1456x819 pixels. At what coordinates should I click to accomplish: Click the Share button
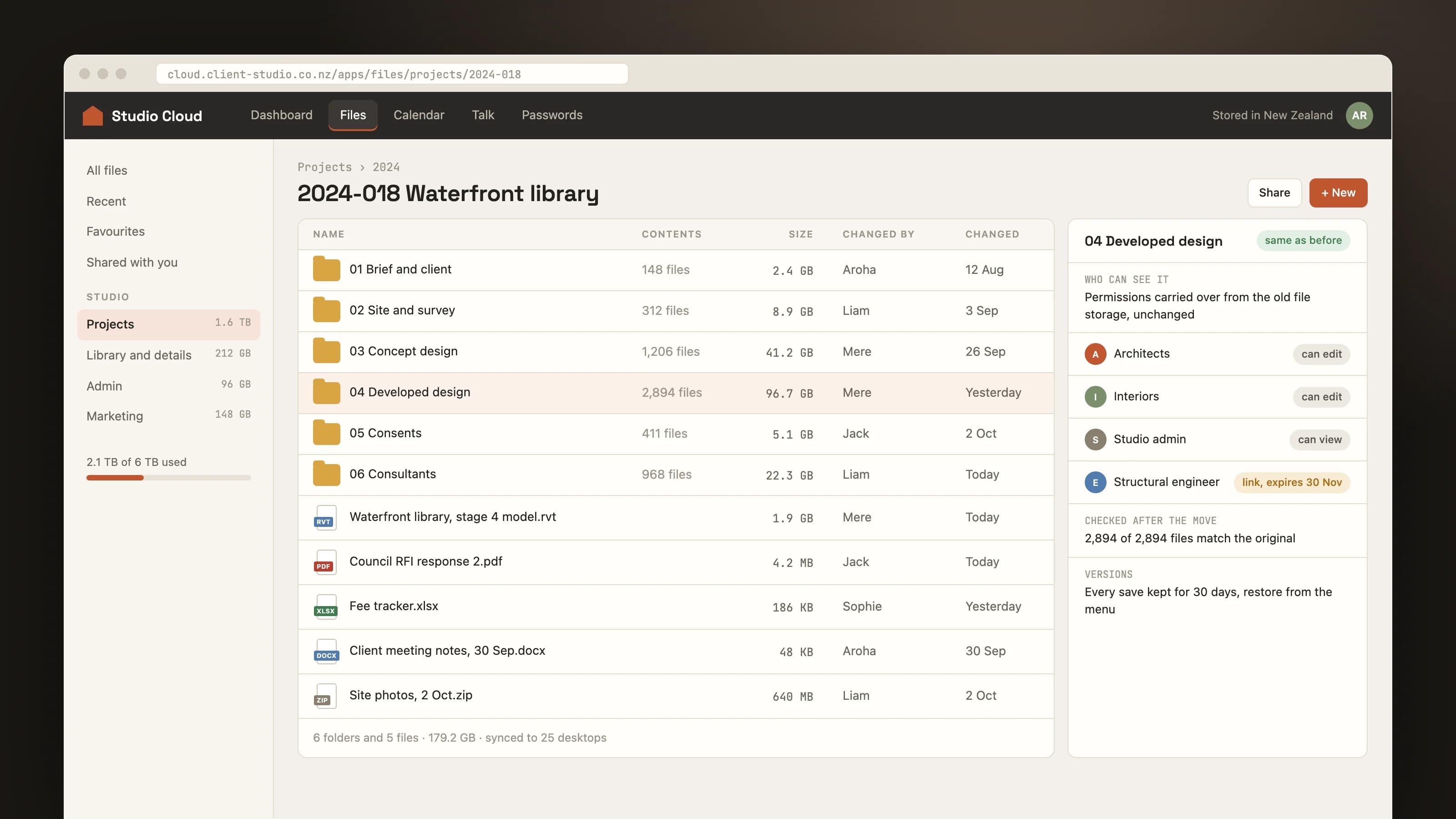click(x=1274, y=193)
